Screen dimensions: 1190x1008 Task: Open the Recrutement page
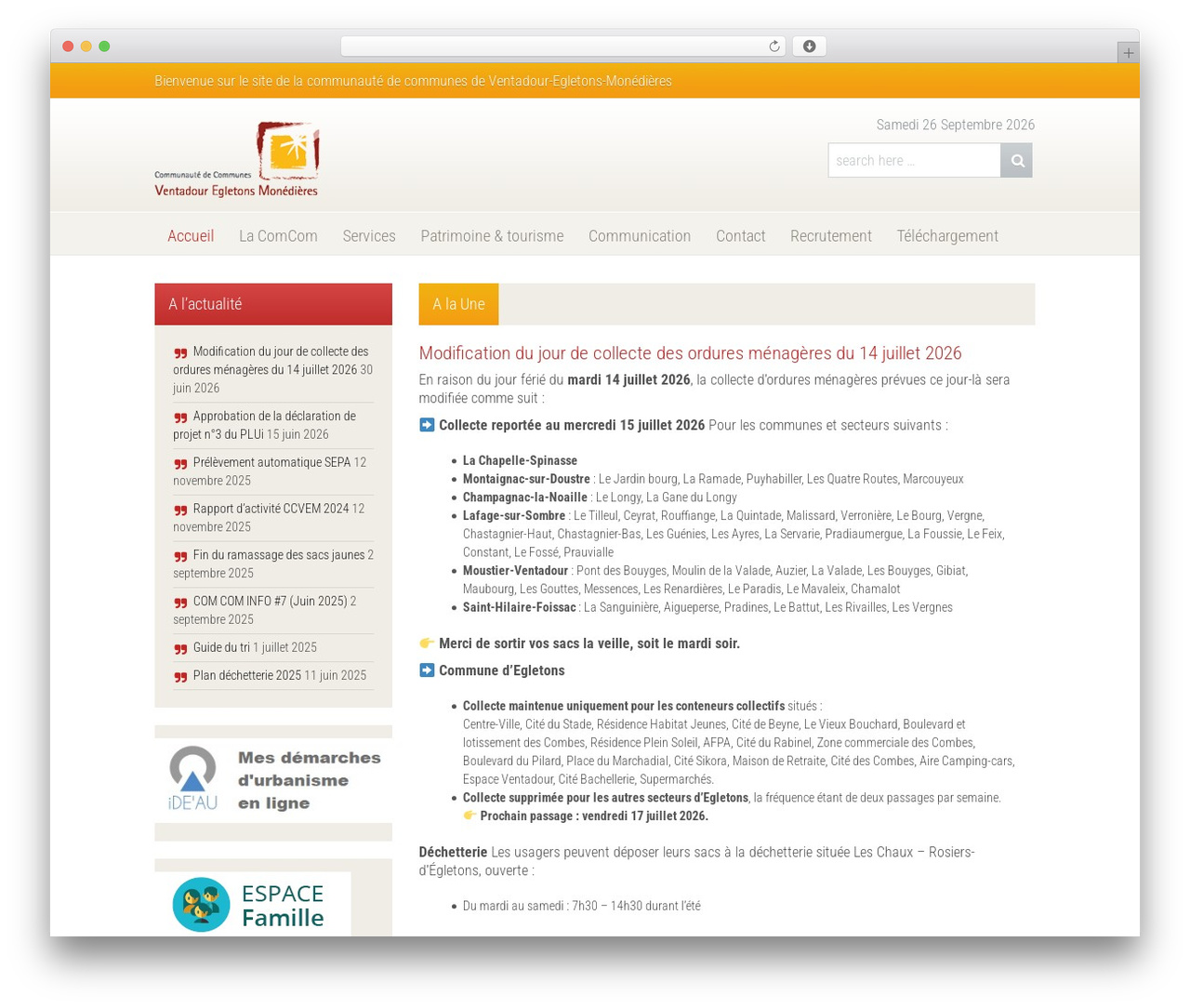pos(831,236)
